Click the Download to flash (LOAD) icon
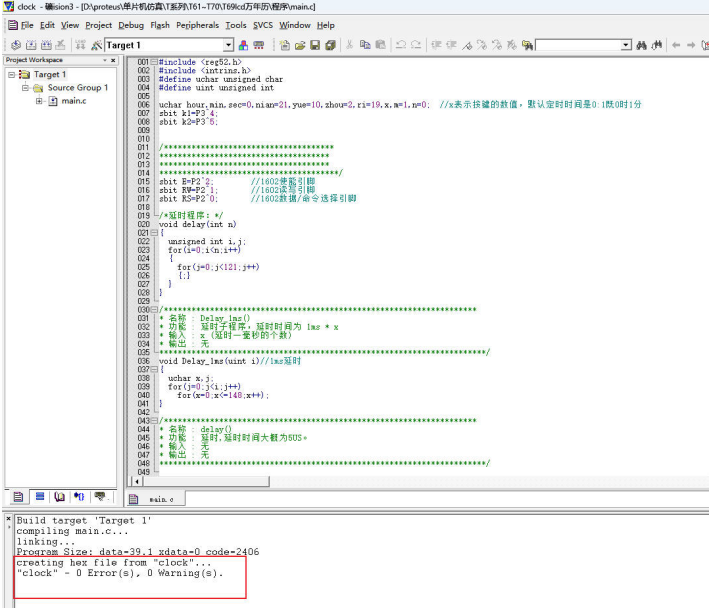This screenshot has width=717, height=608. click(80, 45)
